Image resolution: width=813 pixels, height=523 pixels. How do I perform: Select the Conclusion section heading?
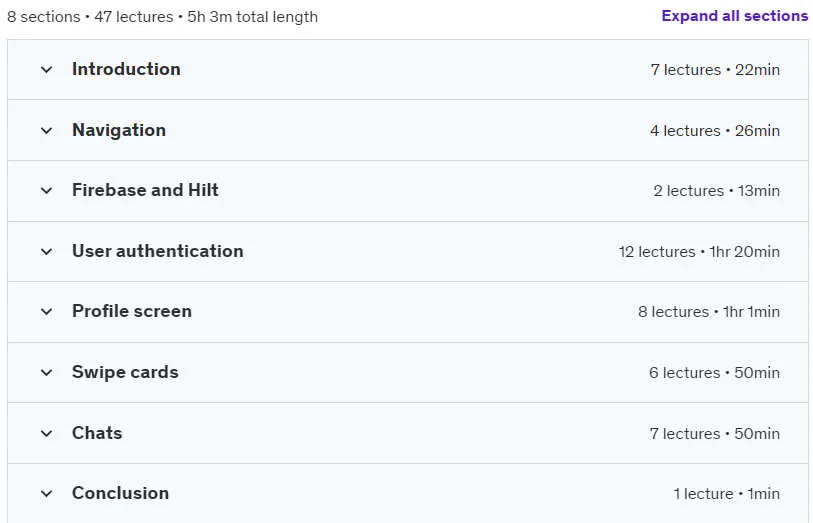point(120,493)
